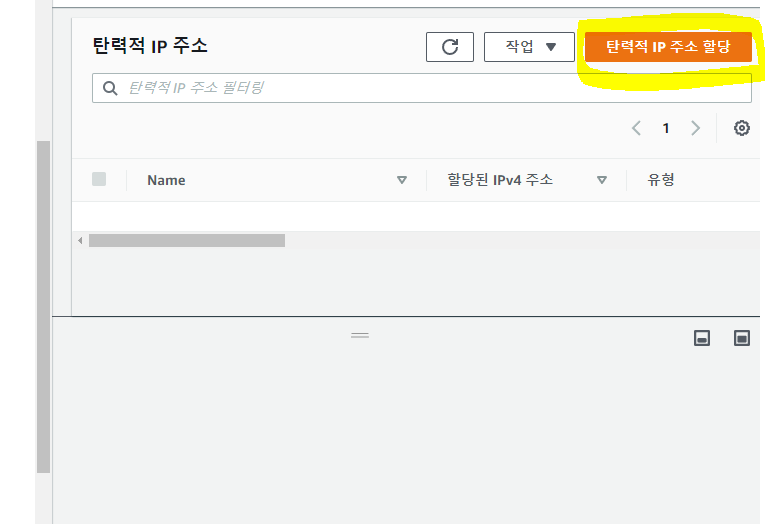The height and width of the screenshot is (524, 765).
Task: Click the vertical page scrollbar thumb
Action: pos(43,307)
